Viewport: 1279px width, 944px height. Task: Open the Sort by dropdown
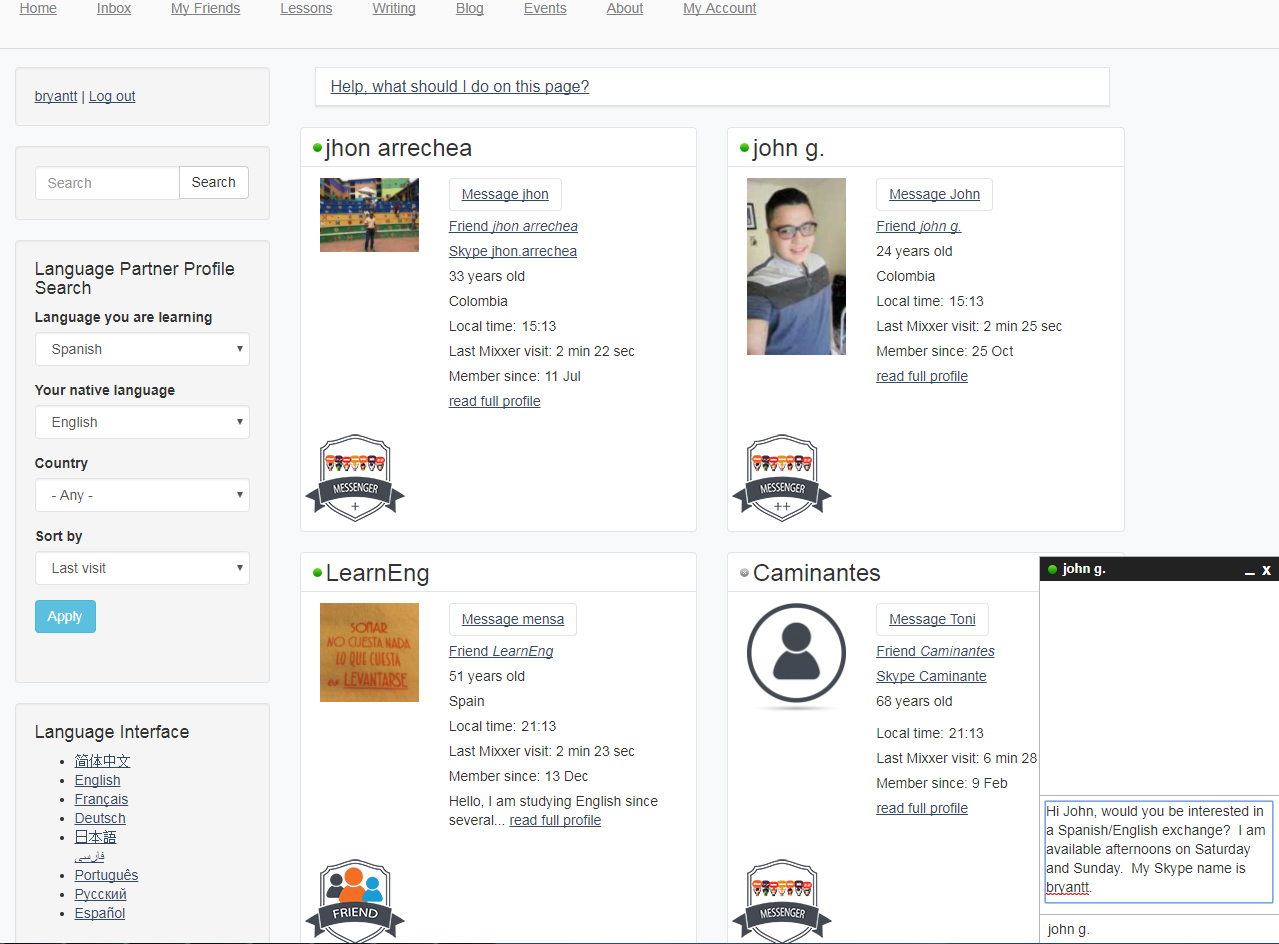142,568
